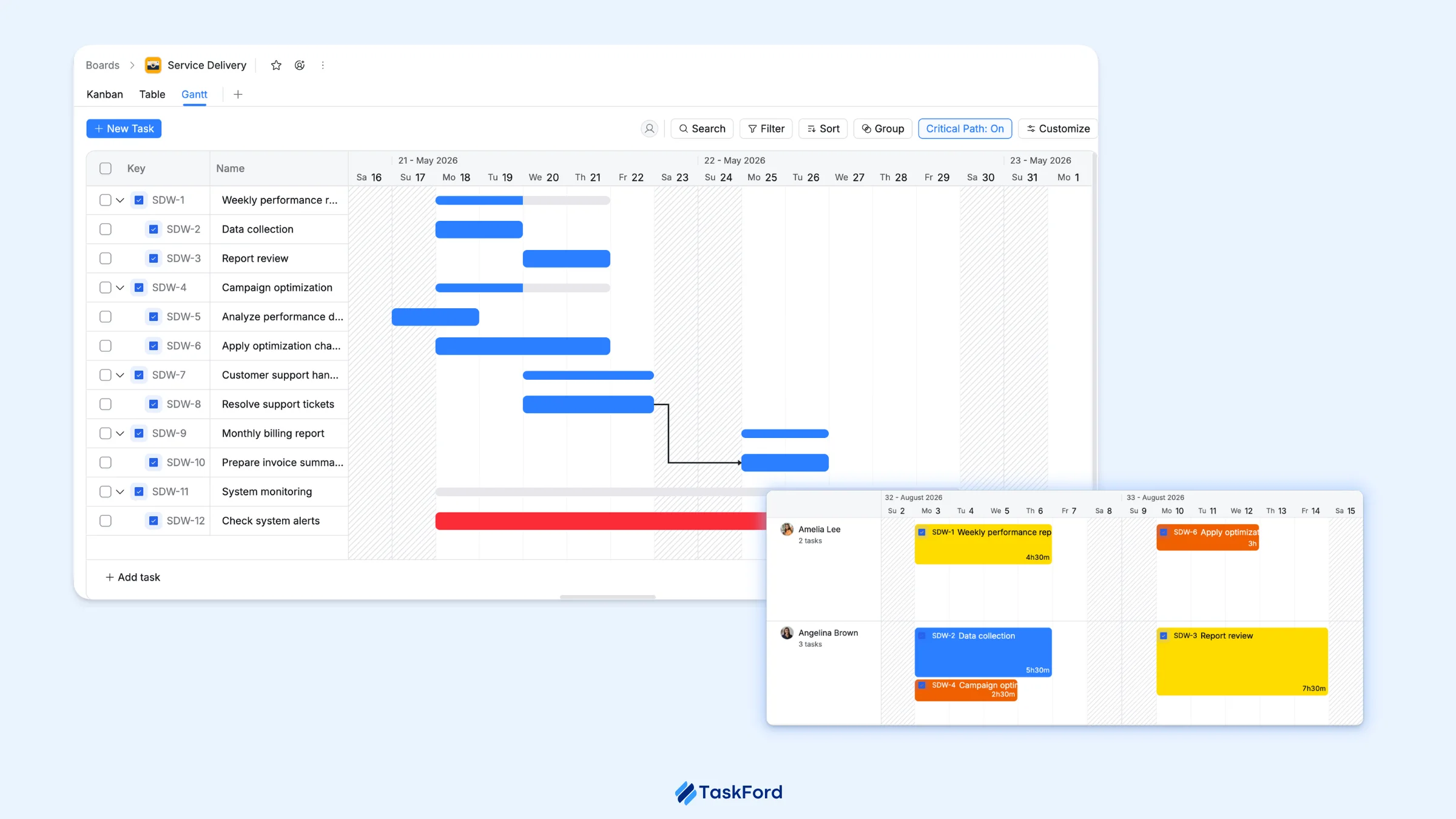Click the SDW-1 progress bar
This screenshot has height=819, width=1456.
tap(523, 200)
